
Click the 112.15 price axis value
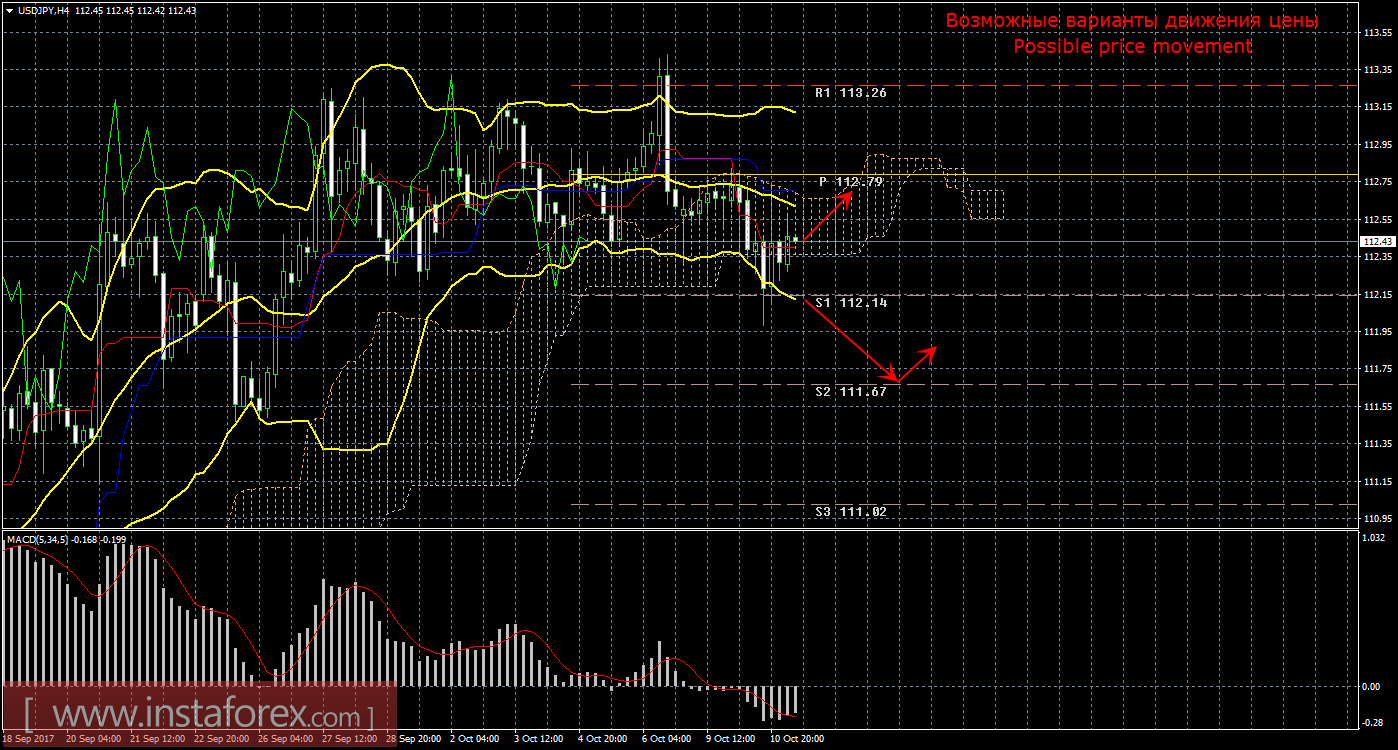point(1377,294)
